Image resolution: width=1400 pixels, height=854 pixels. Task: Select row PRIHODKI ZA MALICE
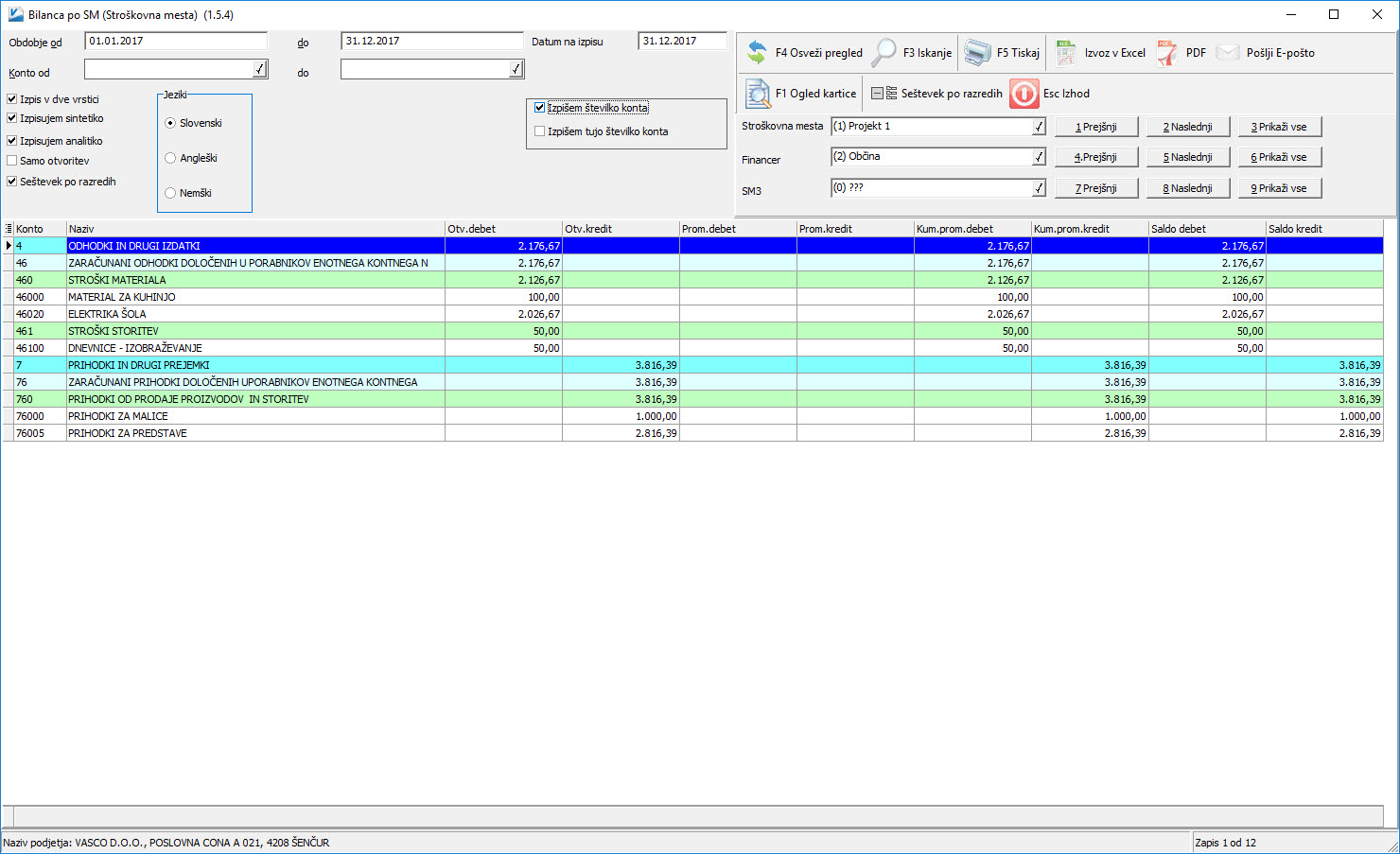click(692, 416)
